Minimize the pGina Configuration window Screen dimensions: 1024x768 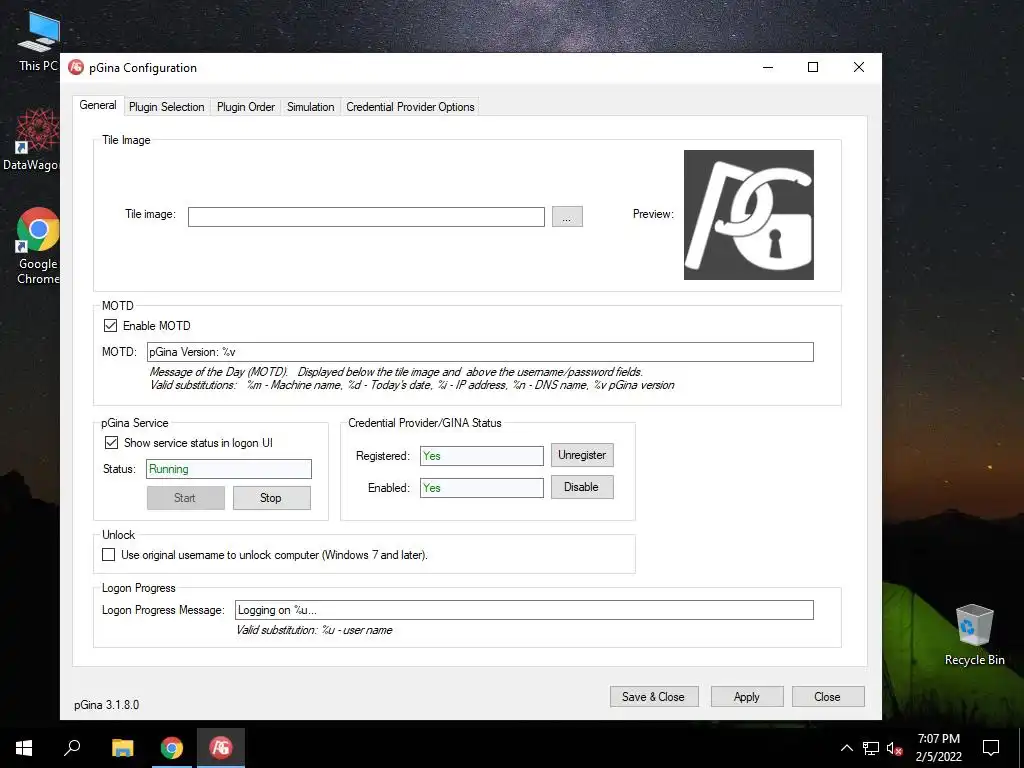point(768,67)
